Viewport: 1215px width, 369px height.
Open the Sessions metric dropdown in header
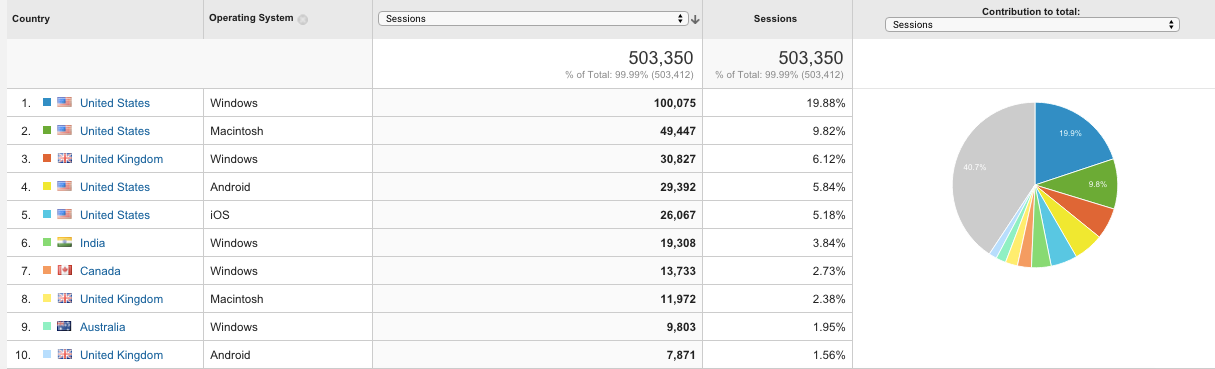pyautogui.click(x=533, y=19)
